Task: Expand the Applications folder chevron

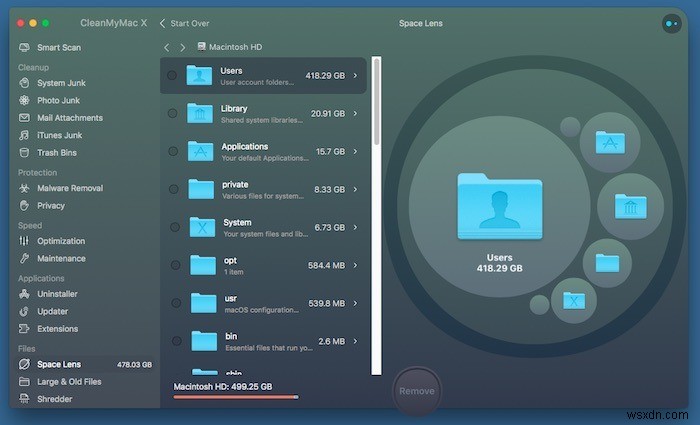Action: pos(355,151)
